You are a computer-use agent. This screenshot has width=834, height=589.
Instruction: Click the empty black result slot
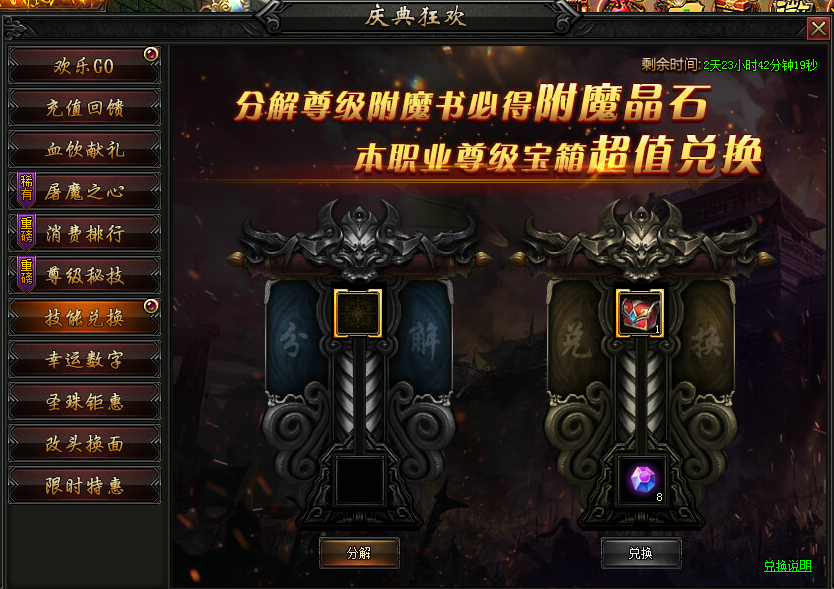[x=360, y=480]
